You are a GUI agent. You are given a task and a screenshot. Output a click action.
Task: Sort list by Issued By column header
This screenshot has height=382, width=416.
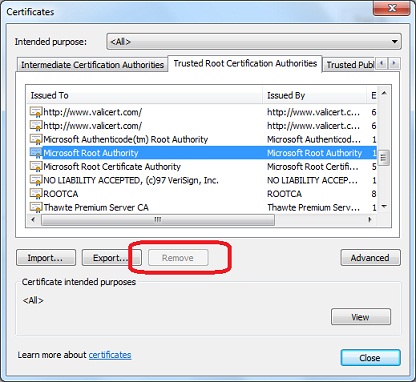pos(314,96)
